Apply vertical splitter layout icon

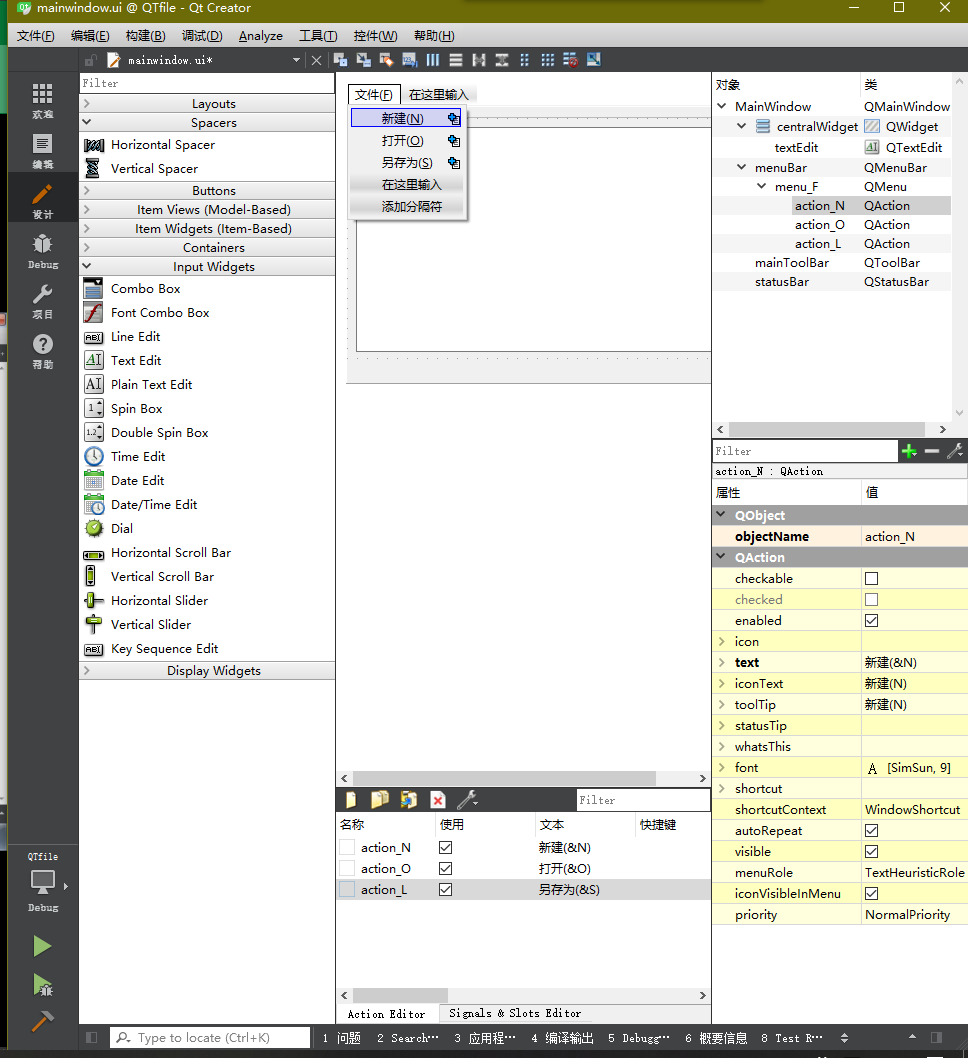502,60
